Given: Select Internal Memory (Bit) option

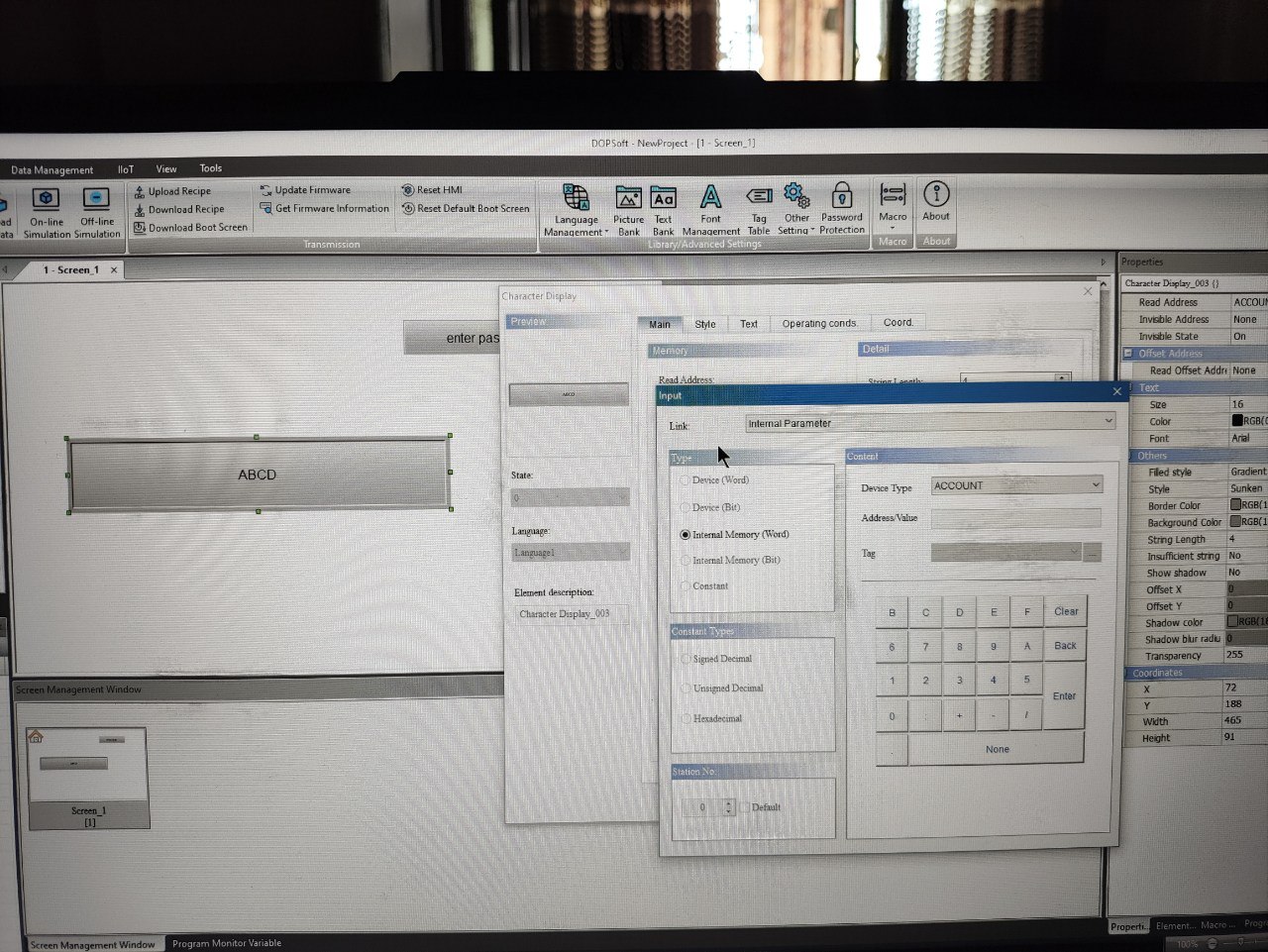Looking at the screenshot, I should coord(730,560).
